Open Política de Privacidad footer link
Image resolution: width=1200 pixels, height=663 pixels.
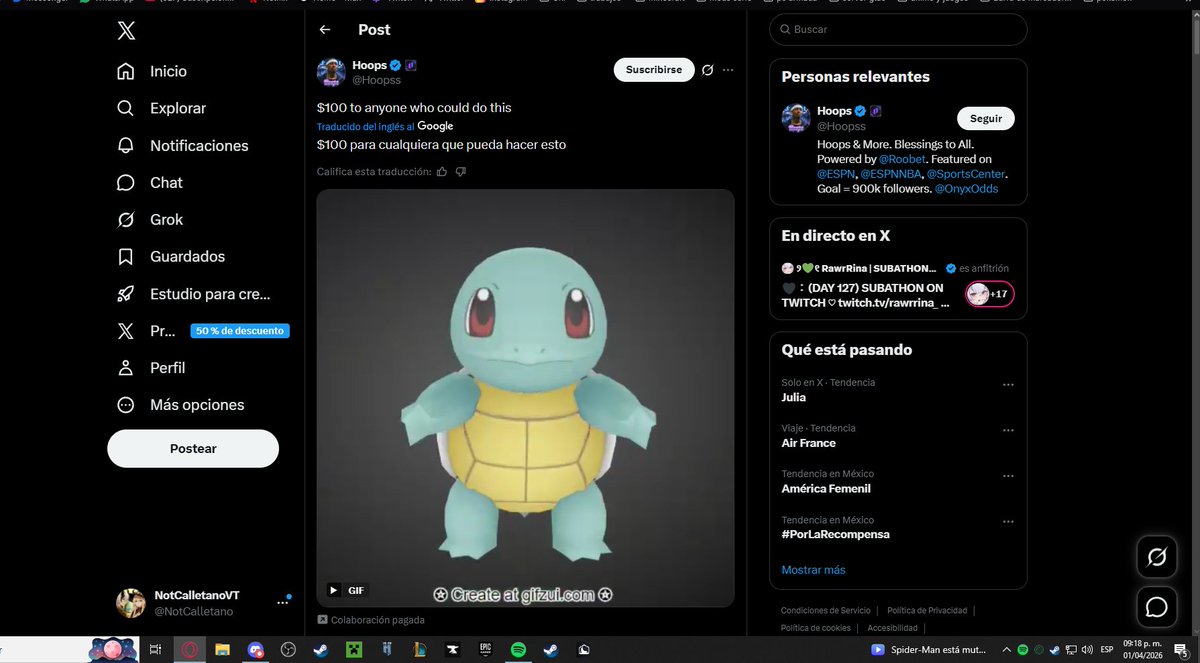tap(927, 610)
